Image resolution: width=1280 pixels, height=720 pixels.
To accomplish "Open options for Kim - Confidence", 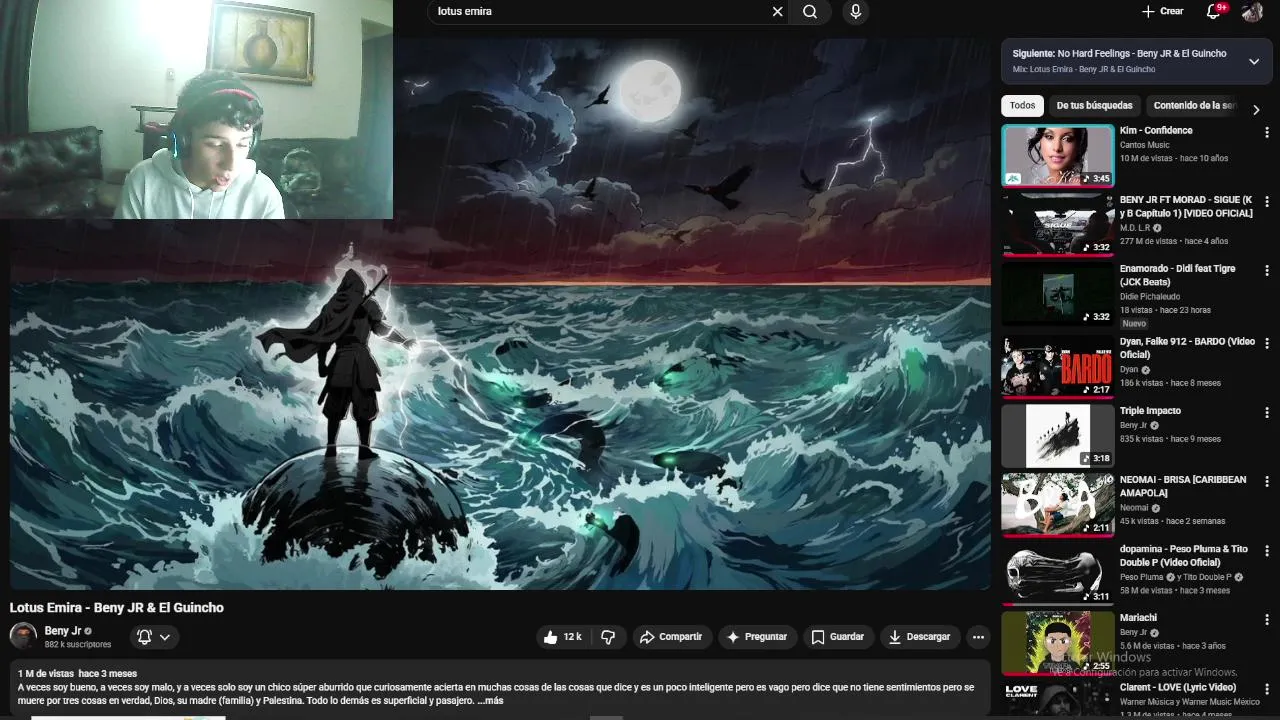I will (x=1266, y=132).
